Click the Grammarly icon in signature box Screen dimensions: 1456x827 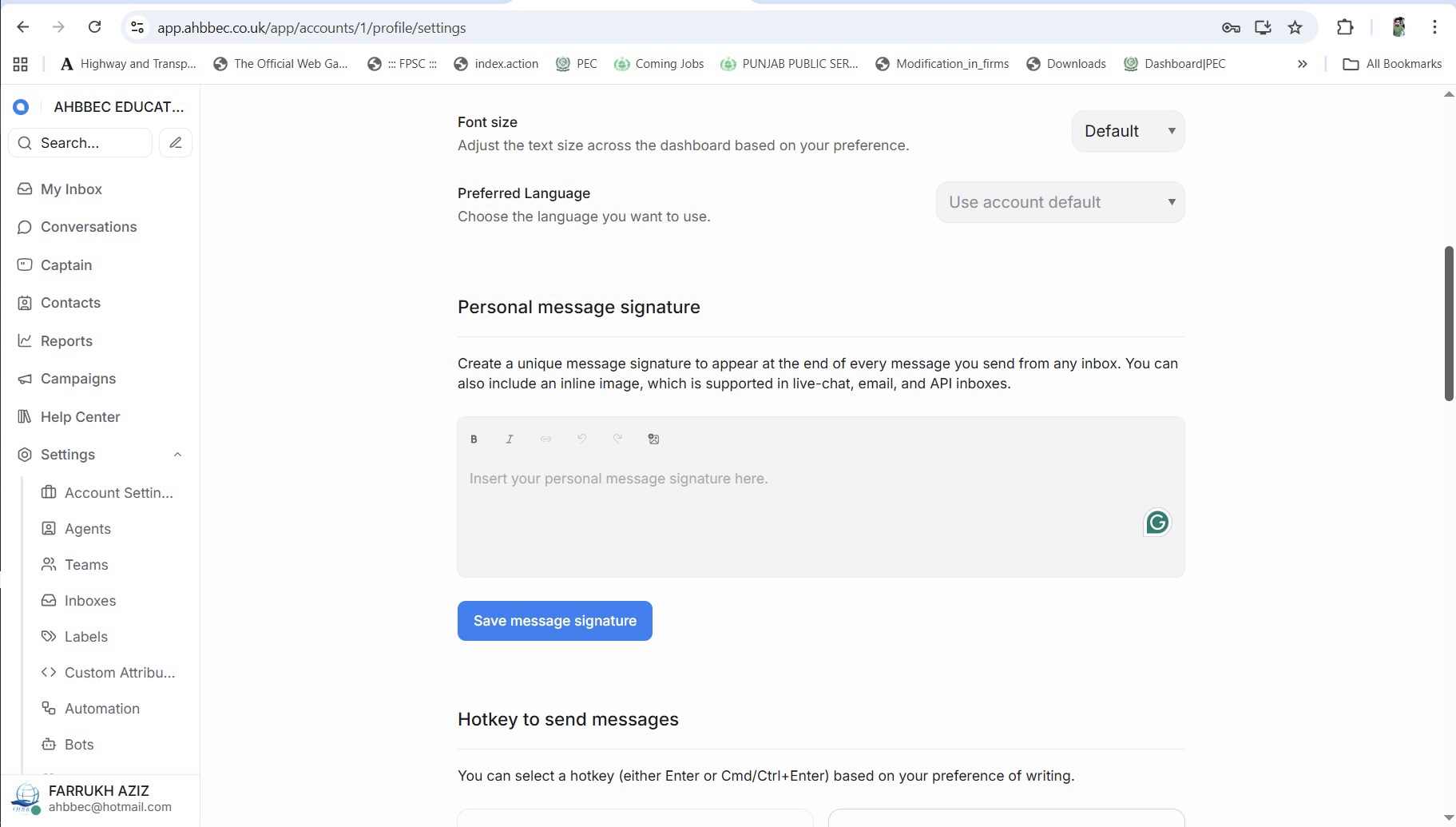pos(1157,523)
